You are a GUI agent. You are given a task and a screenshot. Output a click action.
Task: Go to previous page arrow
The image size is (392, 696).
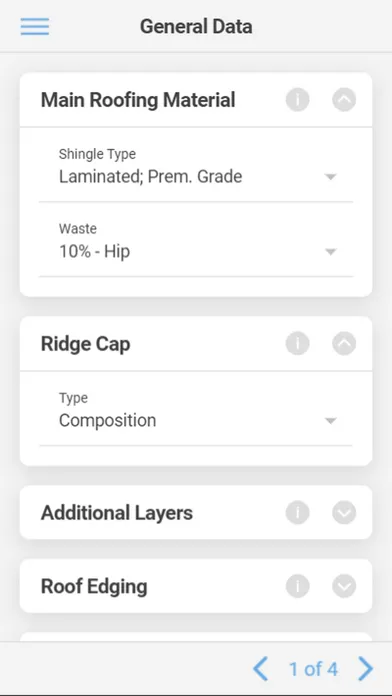(x=260, y=668)
